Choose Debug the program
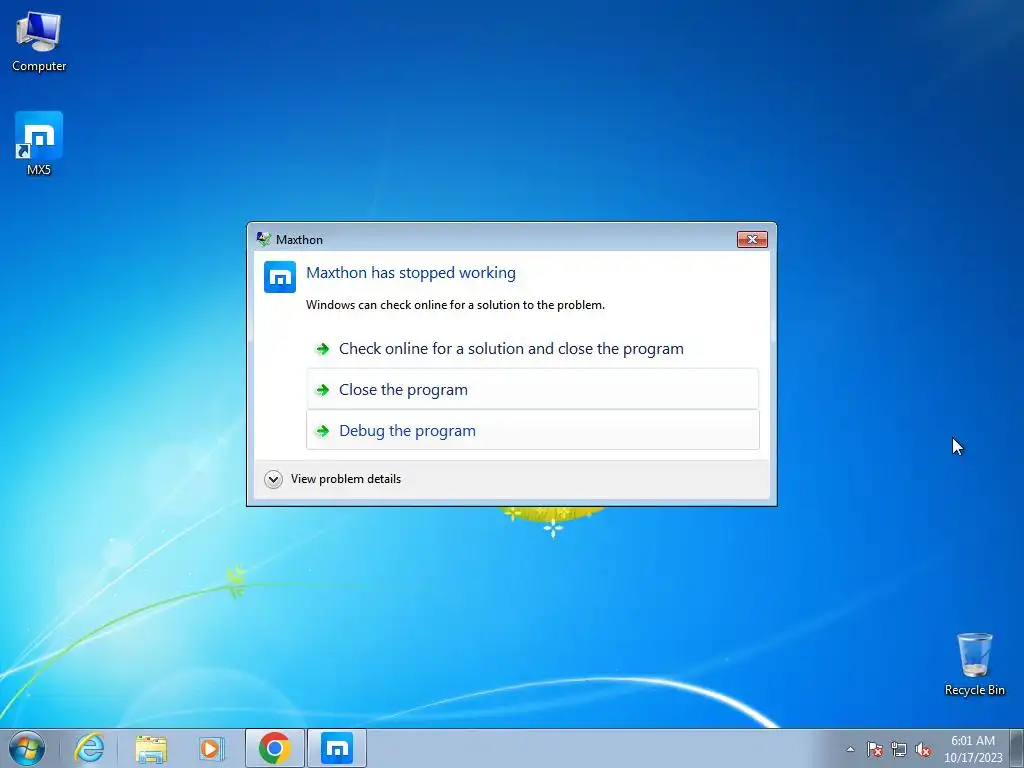This screenshot has width=1024, height=768. point(532,430)
